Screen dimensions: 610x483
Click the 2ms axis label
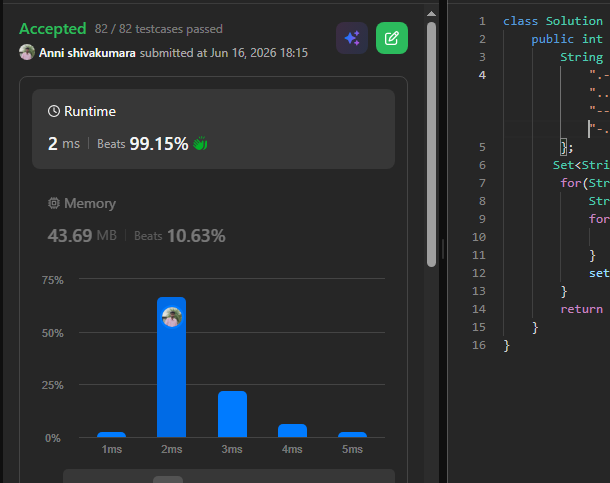click(172, 449)
